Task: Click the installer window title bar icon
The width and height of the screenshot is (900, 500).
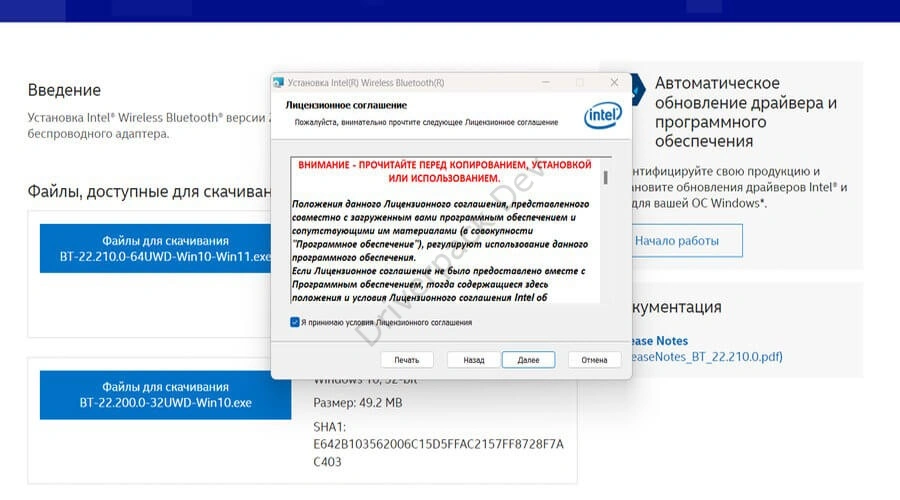Action: coord(278,83)
